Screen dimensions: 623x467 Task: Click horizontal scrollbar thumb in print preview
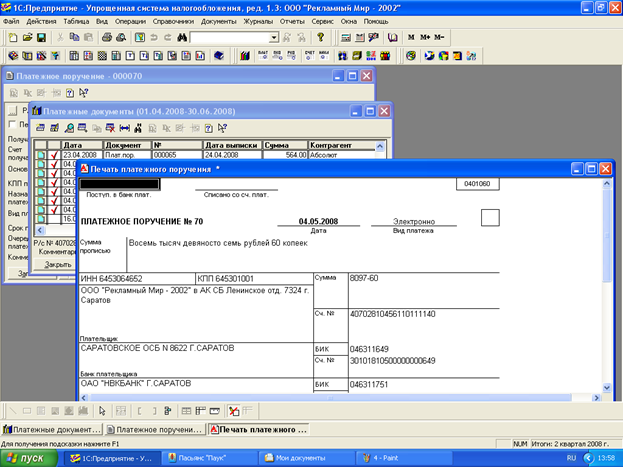click(331, 397)
